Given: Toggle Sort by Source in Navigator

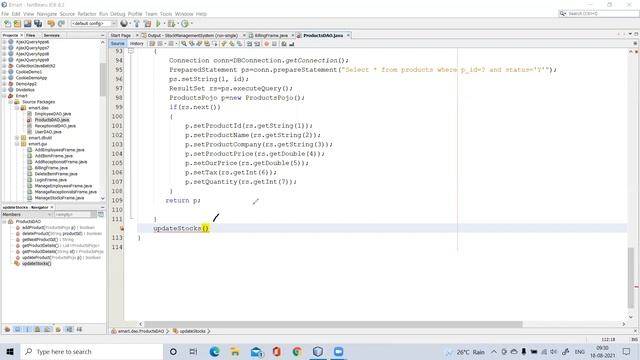Looking at the screenshot, I should (x=79, y=329).
